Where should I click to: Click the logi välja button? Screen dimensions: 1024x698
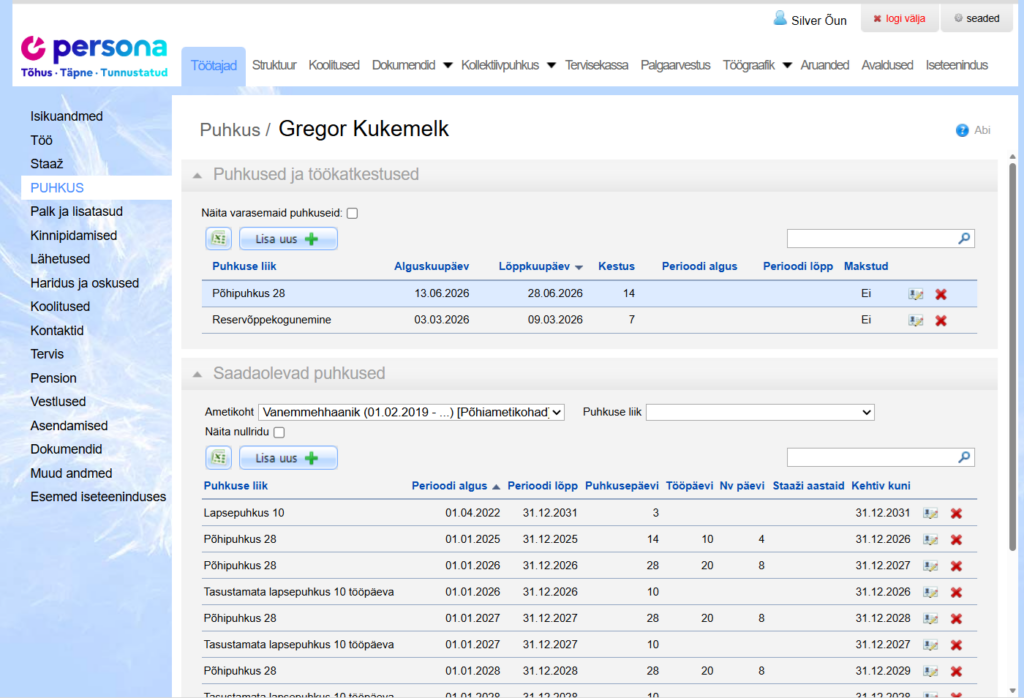(898, 18)
